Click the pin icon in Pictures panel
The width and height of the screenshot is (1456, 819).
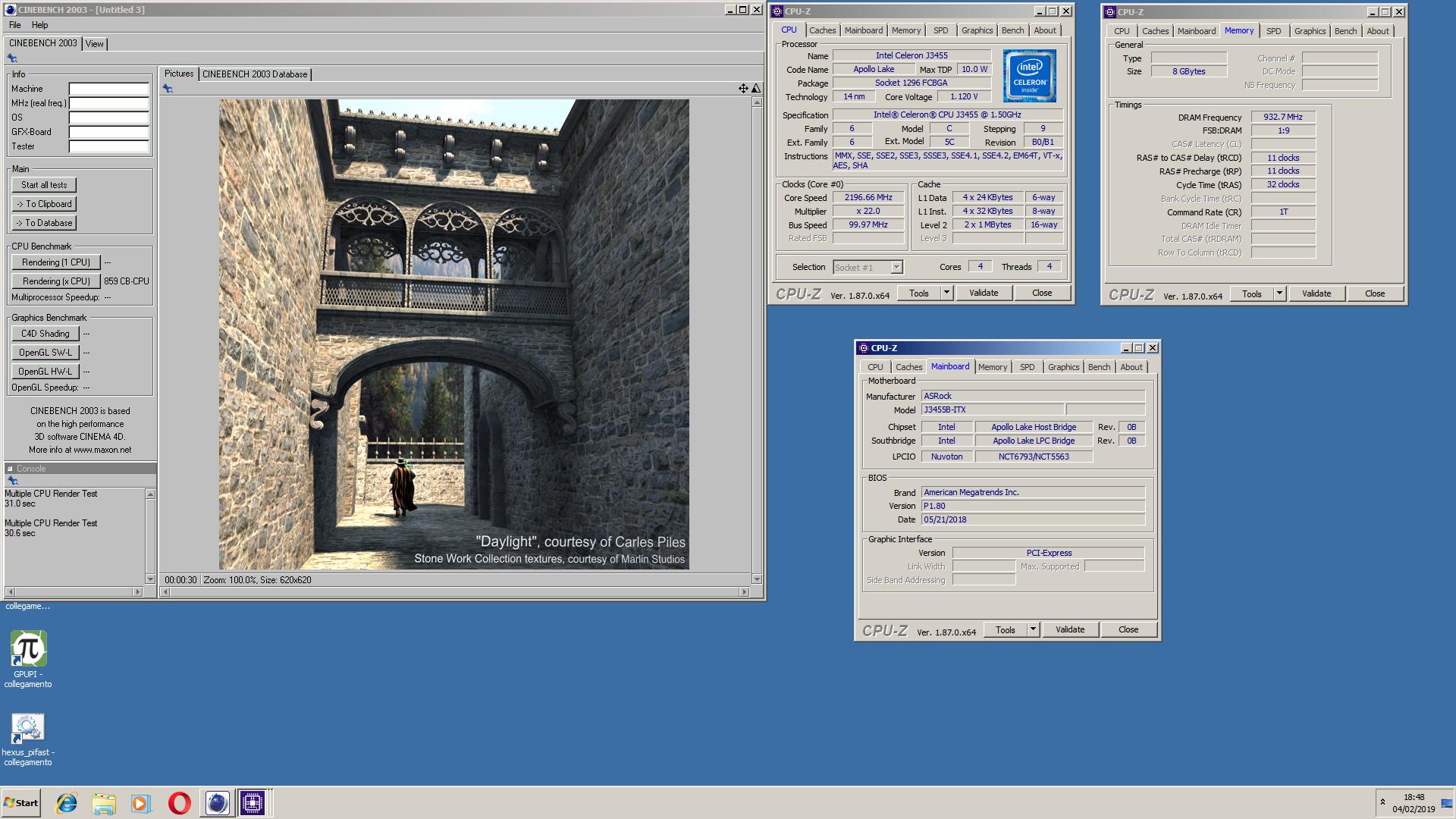click(168, 89)
